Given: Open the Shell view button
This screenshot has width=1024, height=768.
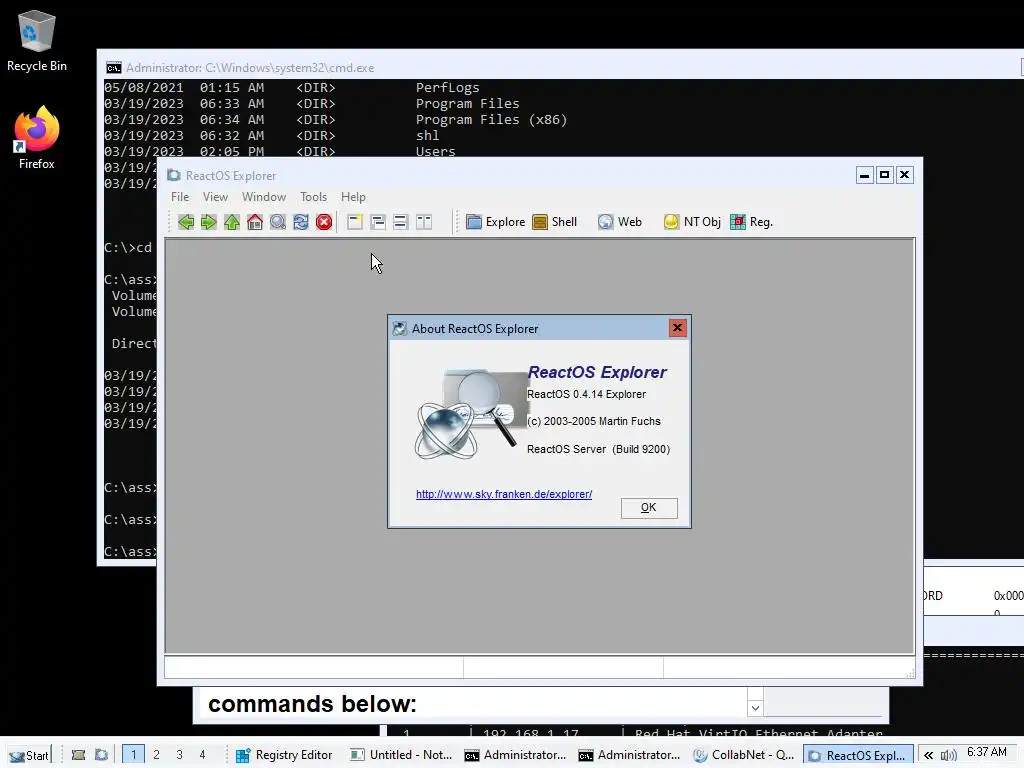Looking at the screenshot, I should (554, 222).
